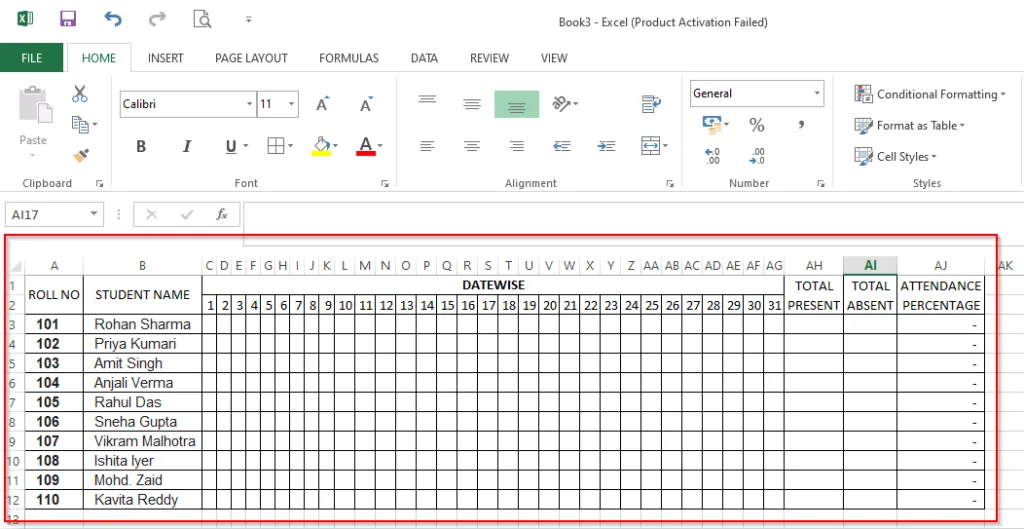Select column AH header
Viewport: 1024px width, 529px height.
(x=814, y=265)
